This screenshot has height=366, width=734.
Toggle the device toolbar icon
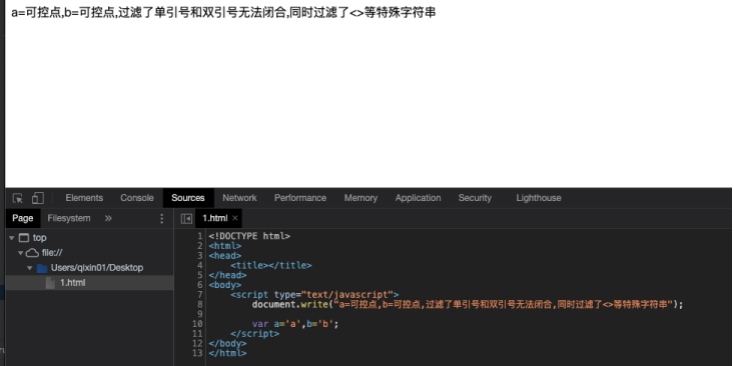37,198
